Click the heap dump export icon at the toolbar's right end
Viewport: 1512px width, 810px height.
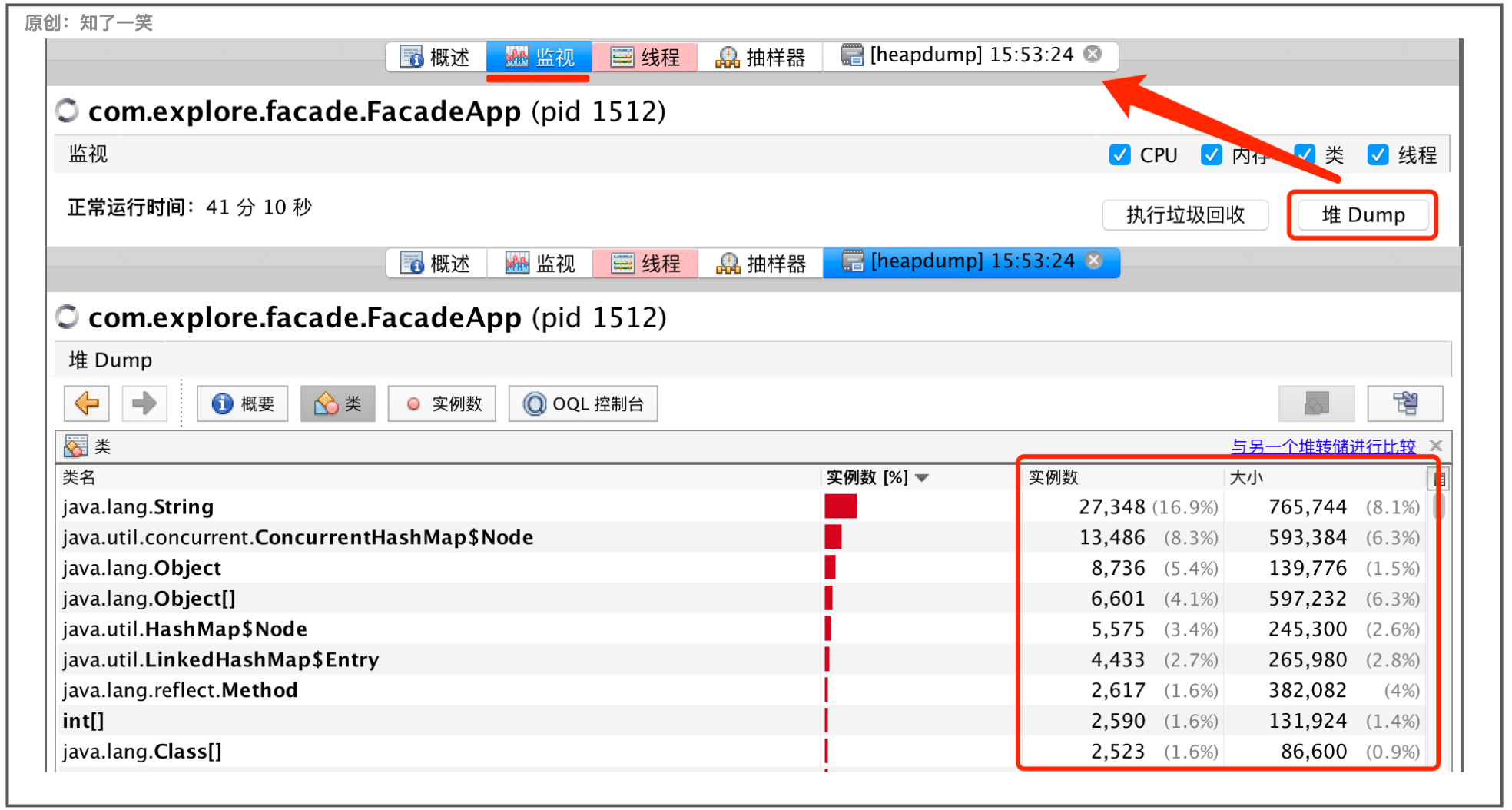coord(1405,403)
